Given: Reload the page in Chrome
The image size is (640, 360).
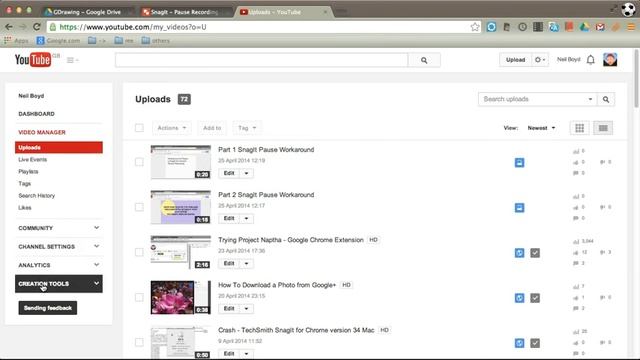Looking at the screenshot, I should (37, 27).
